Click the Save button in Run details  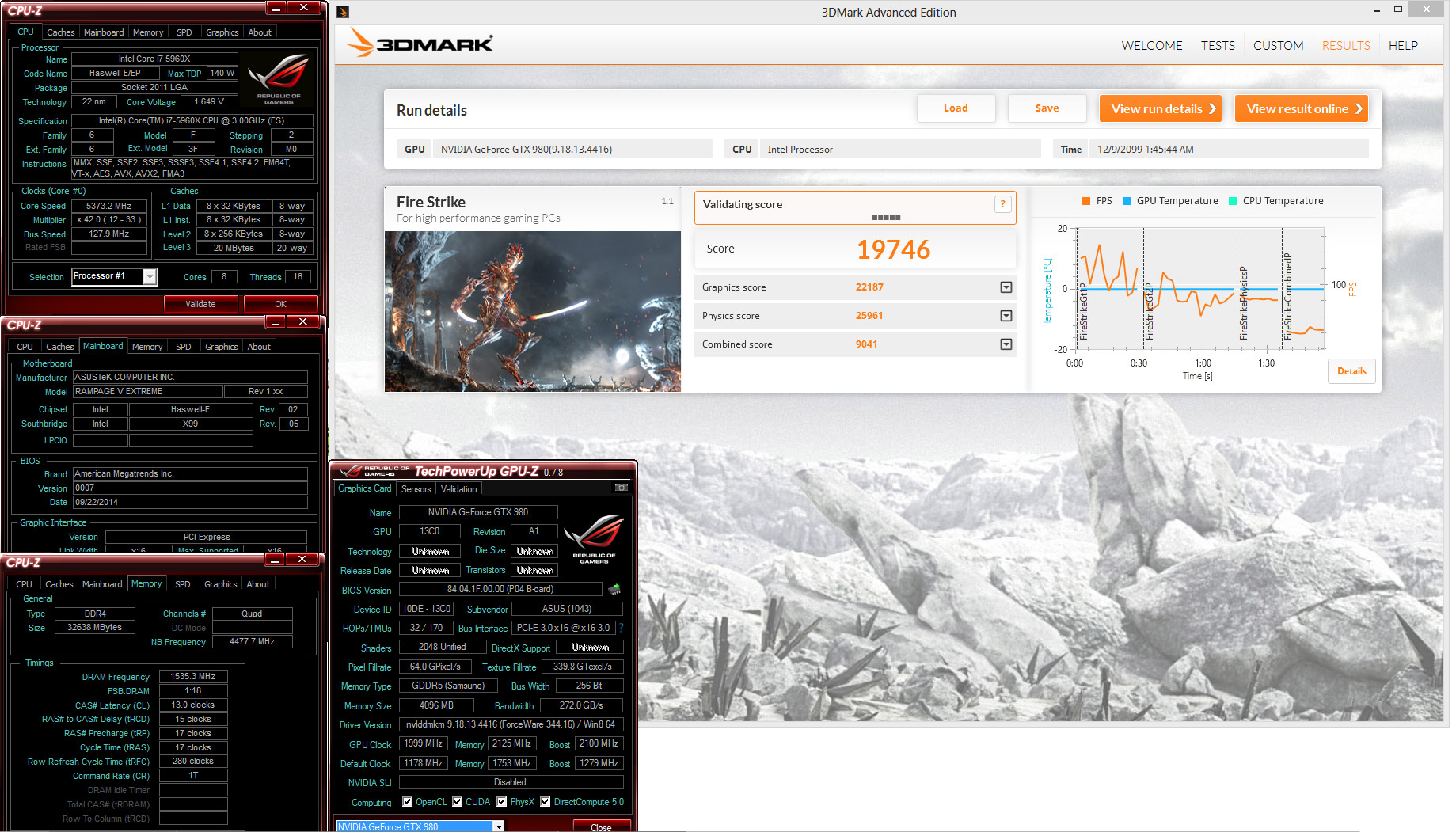(1047, 108)
